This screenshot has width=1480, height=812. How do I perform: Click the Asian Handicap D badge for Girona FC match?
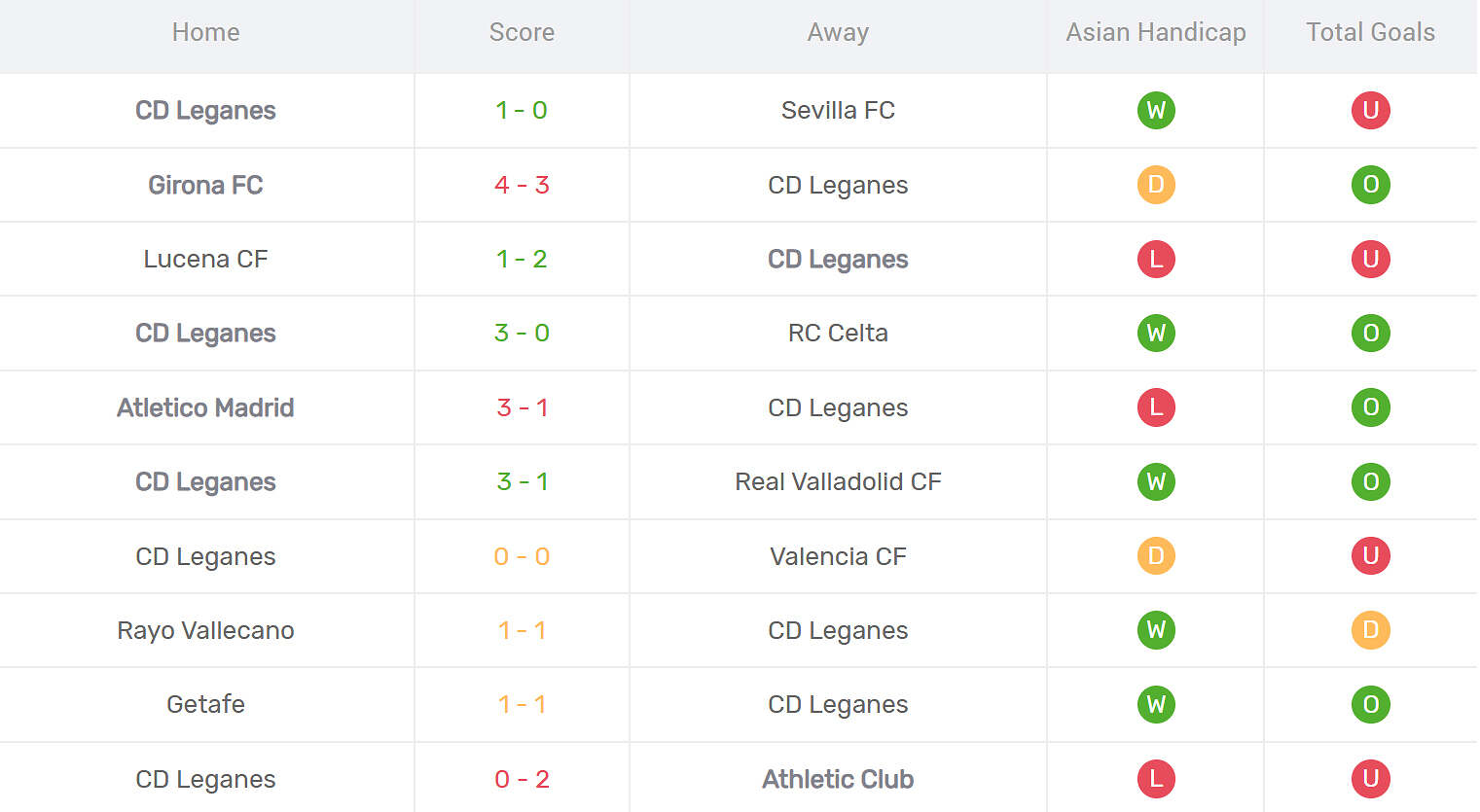(1156, 185)
